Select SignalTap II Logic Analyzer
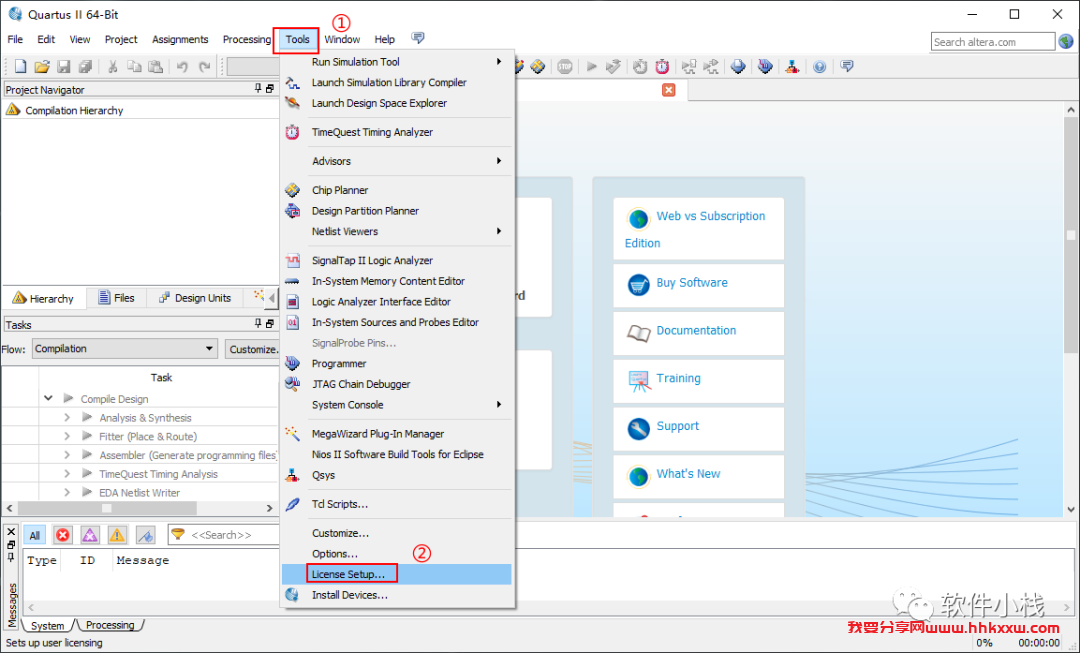This screenshot has height=653, width=1080. coord(397,260)
